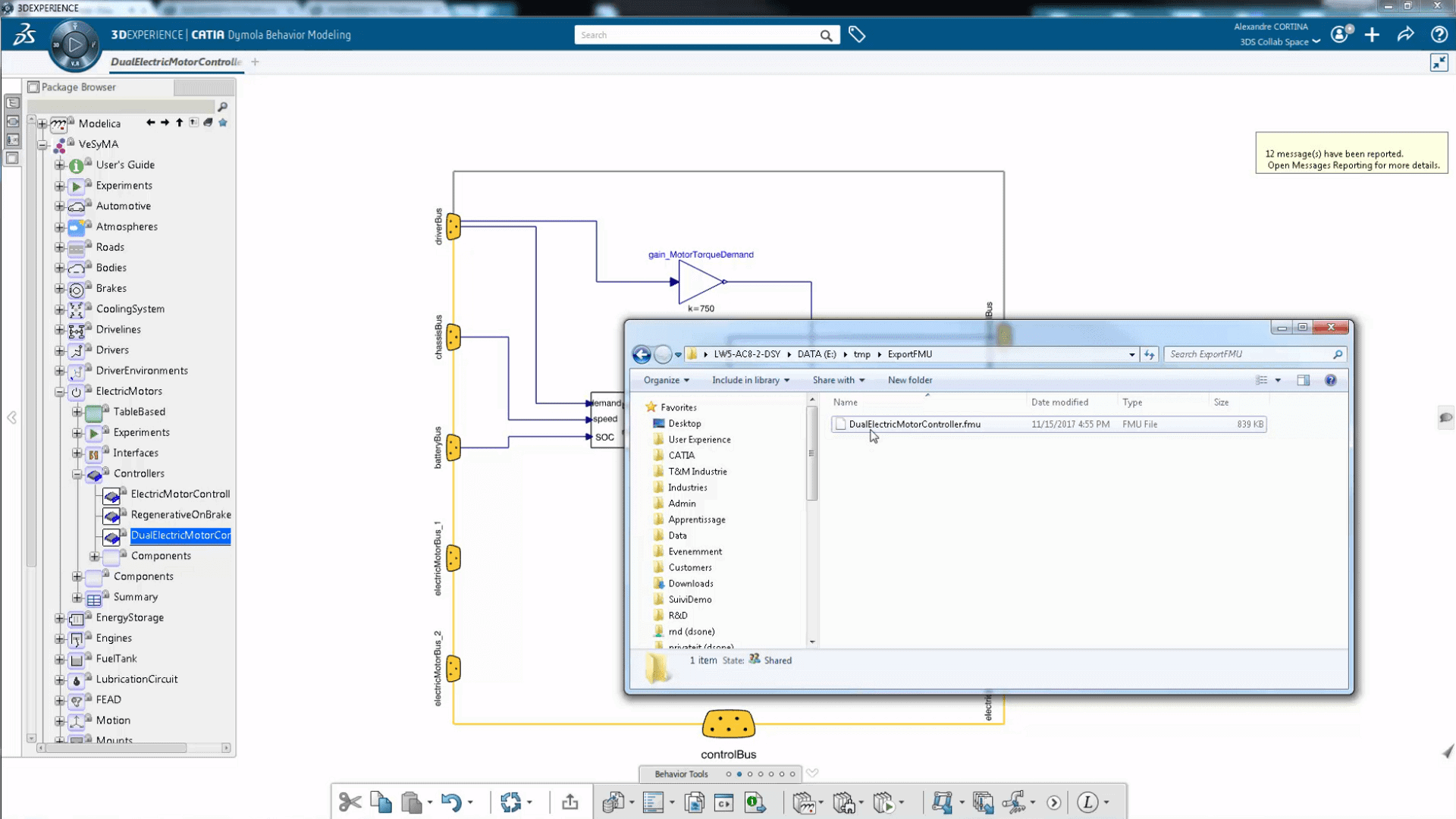Screen dimensions: 1456x819
Task: Click the Share arrow icon in top bar
Action: [x=1405, y=35]
